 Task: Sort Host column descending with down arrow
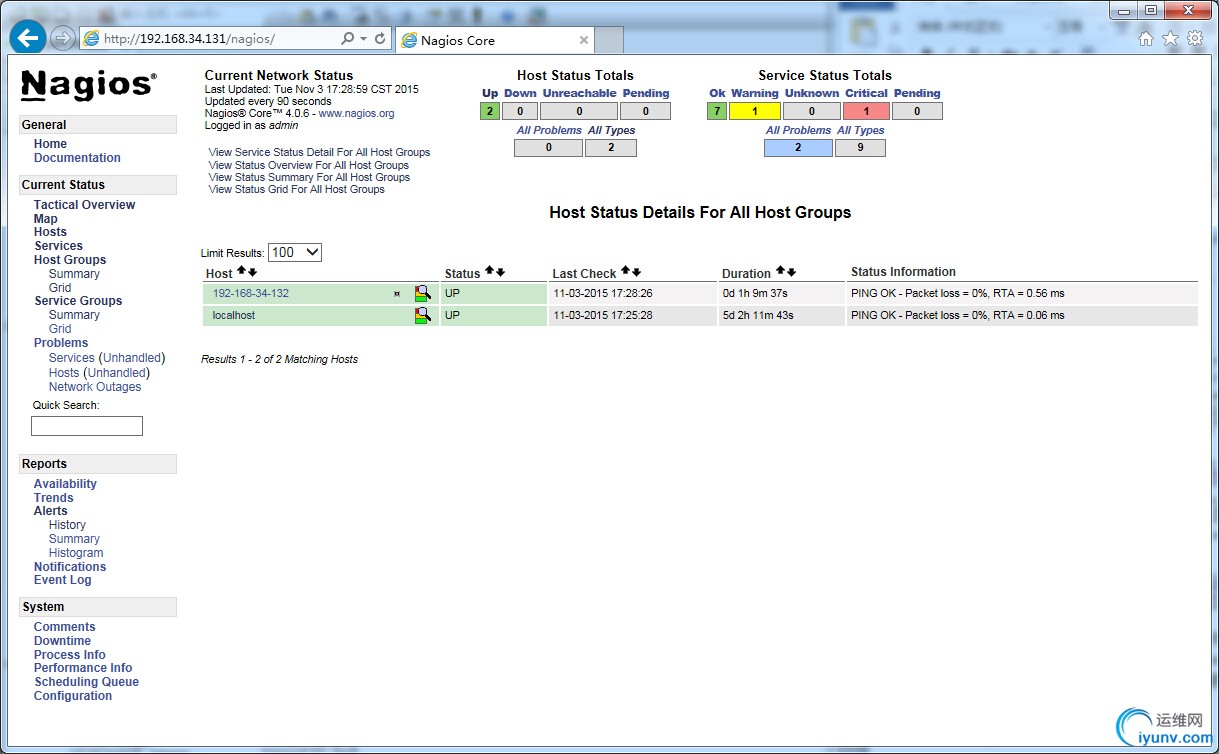[252, 272]
